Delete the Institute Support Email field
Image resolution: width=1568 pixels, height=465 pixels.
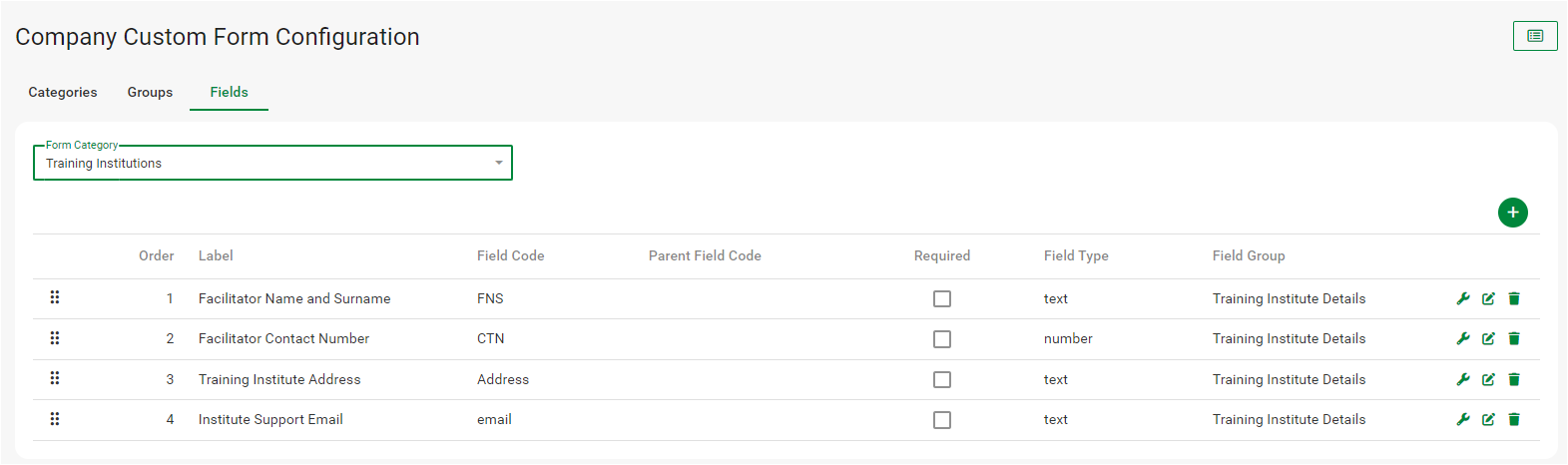[x=1514, y=419]
